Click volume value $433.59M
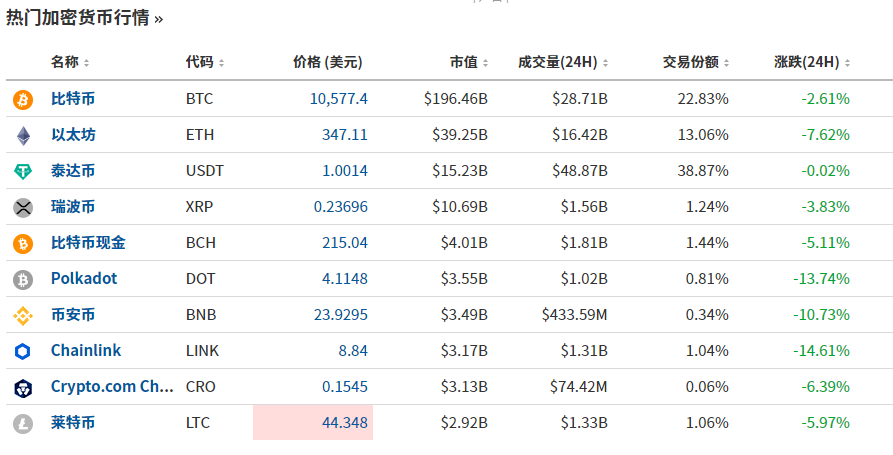Viewport: 893px width, 455px height. [x=575, y=314]
